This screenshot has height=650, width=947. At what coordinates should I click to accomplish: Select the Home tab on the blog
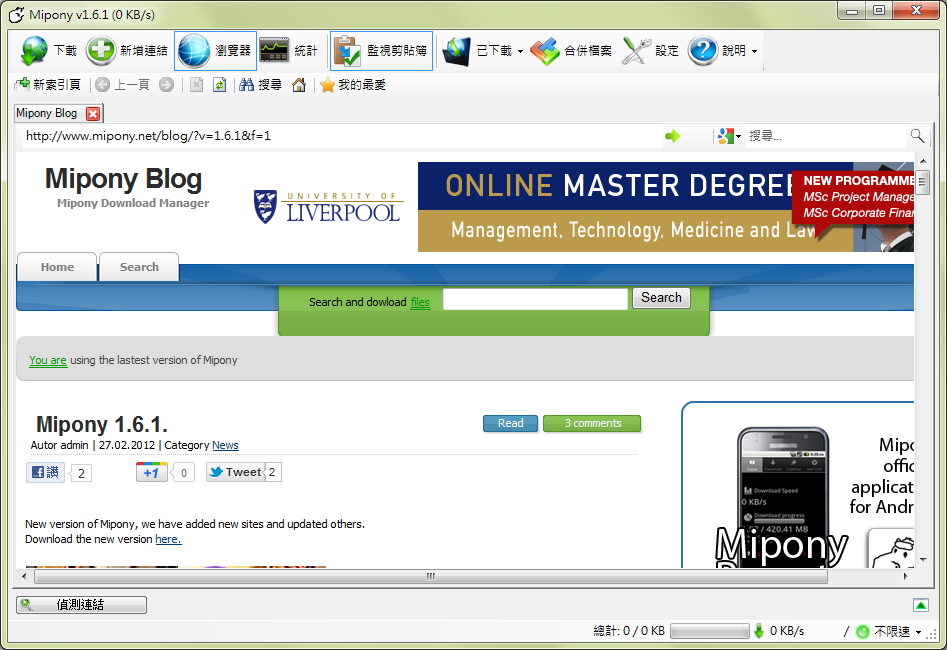(x=57, y=267)
